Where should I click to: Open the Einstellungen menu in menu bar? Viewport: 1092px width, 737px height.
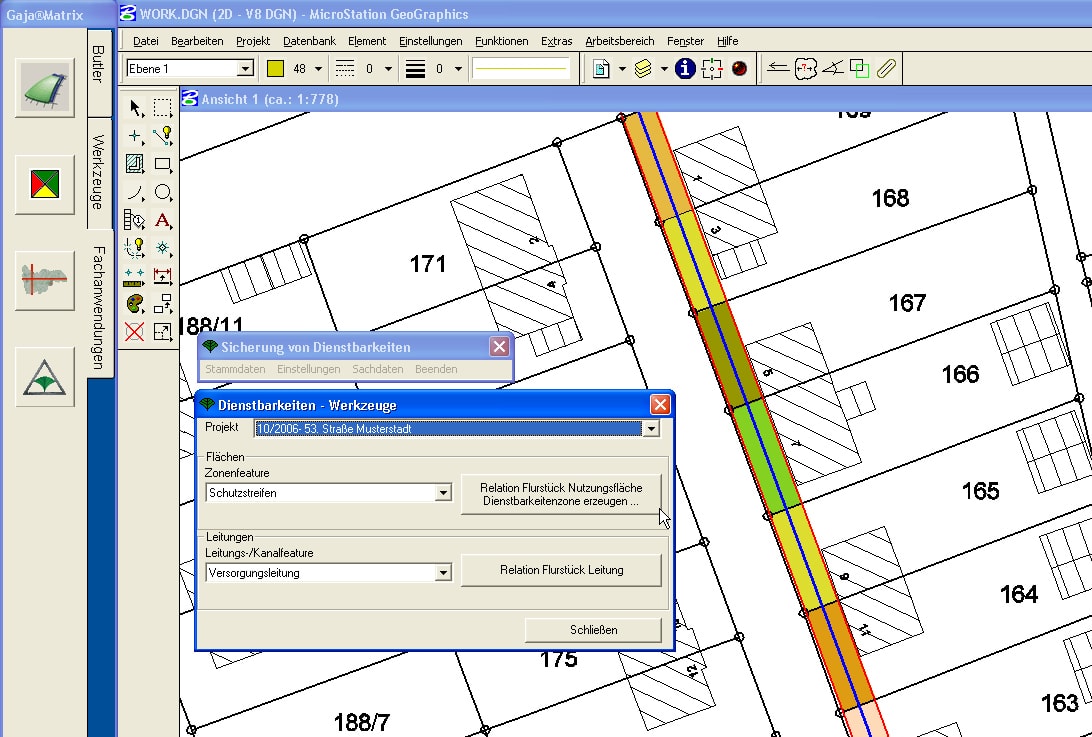[x=430, y=41]
